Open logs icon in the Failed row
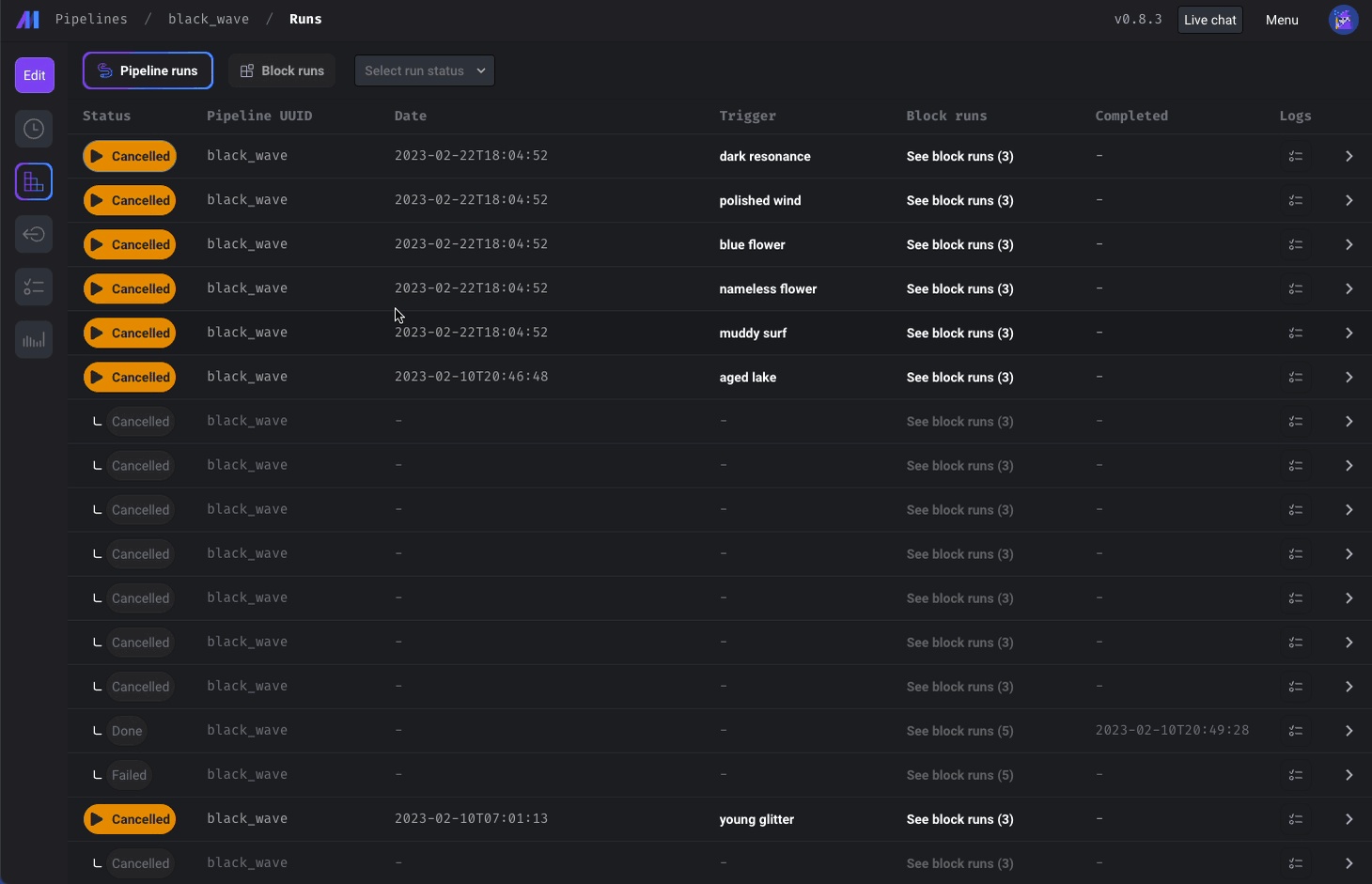The height and width of the screenshot is (884, 1372). [x=1296, y=775]
